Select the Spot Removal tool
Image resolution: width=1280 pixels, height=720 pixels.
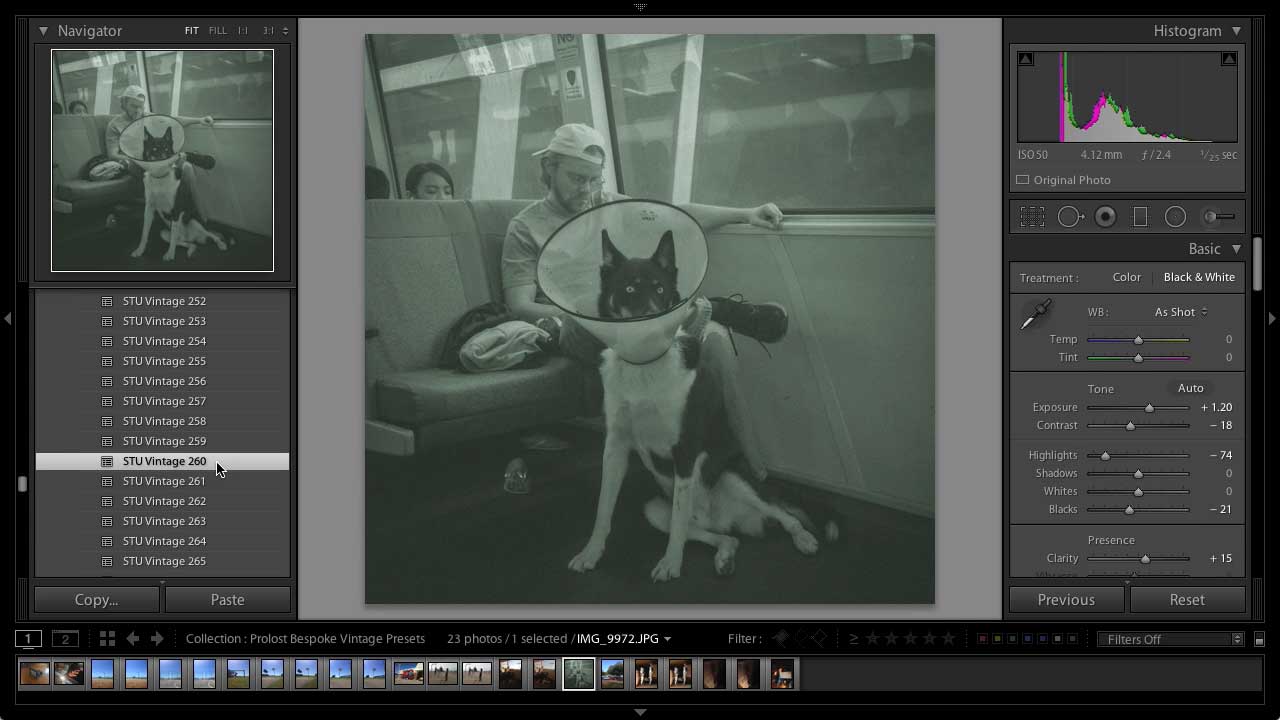(x=1071, y=217)
